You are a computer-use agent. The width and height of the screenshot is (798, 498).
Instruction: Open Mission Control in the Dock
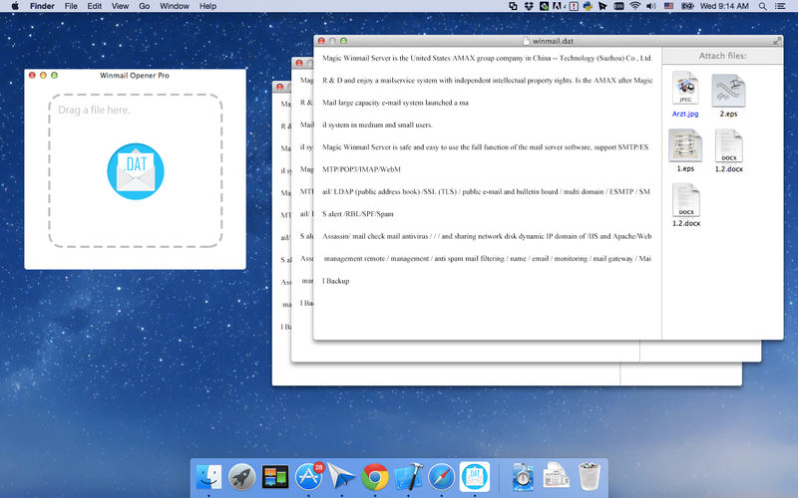click(275, 477)
